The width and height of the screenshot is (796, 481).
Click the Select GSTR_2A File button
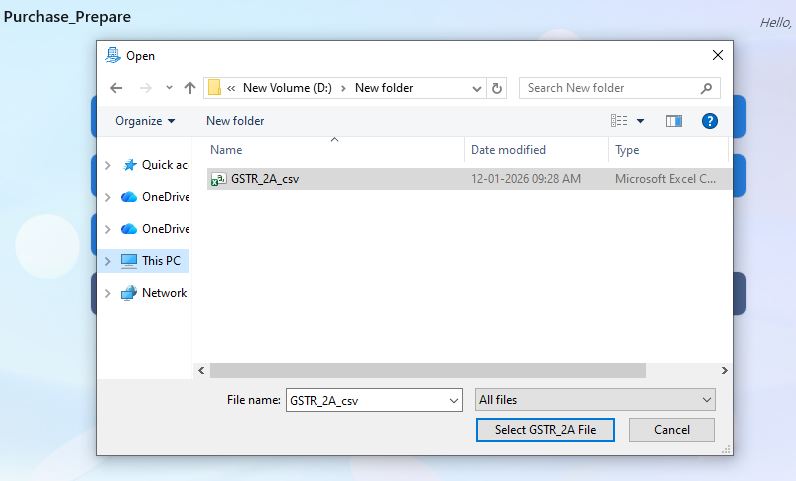click(x=545, y=430)
